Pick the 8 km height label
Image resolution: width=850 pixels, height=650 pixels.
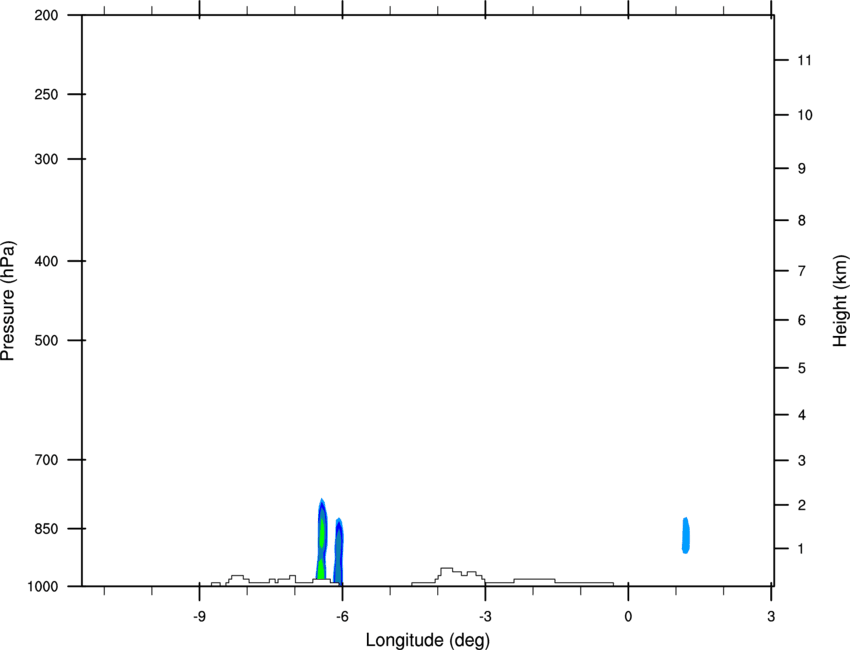pyautogui.click(x=801, y=221)
